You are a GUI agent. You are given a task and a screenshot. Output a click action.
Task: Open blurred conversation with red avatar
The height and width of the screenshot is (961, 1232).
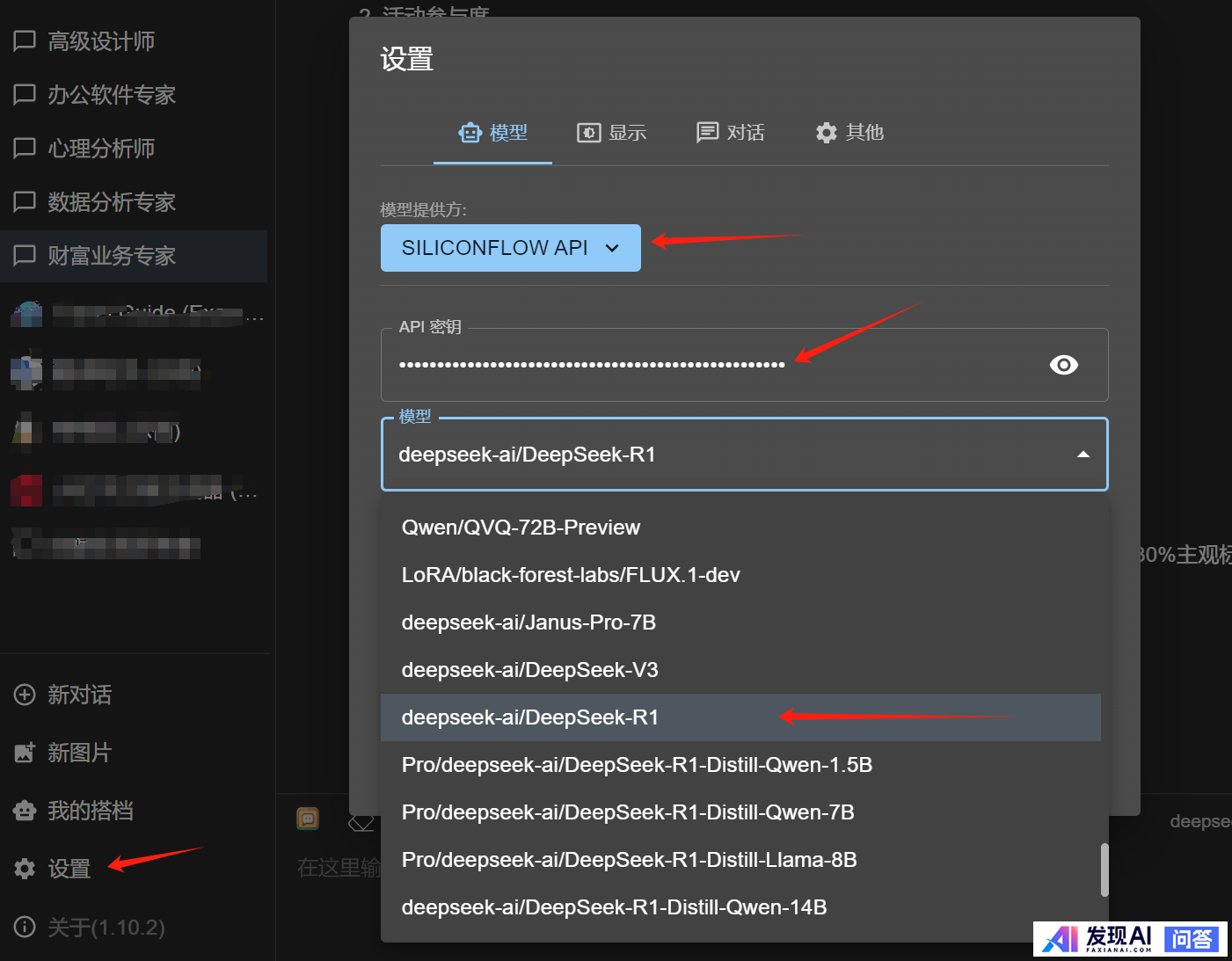click(134, 490)
